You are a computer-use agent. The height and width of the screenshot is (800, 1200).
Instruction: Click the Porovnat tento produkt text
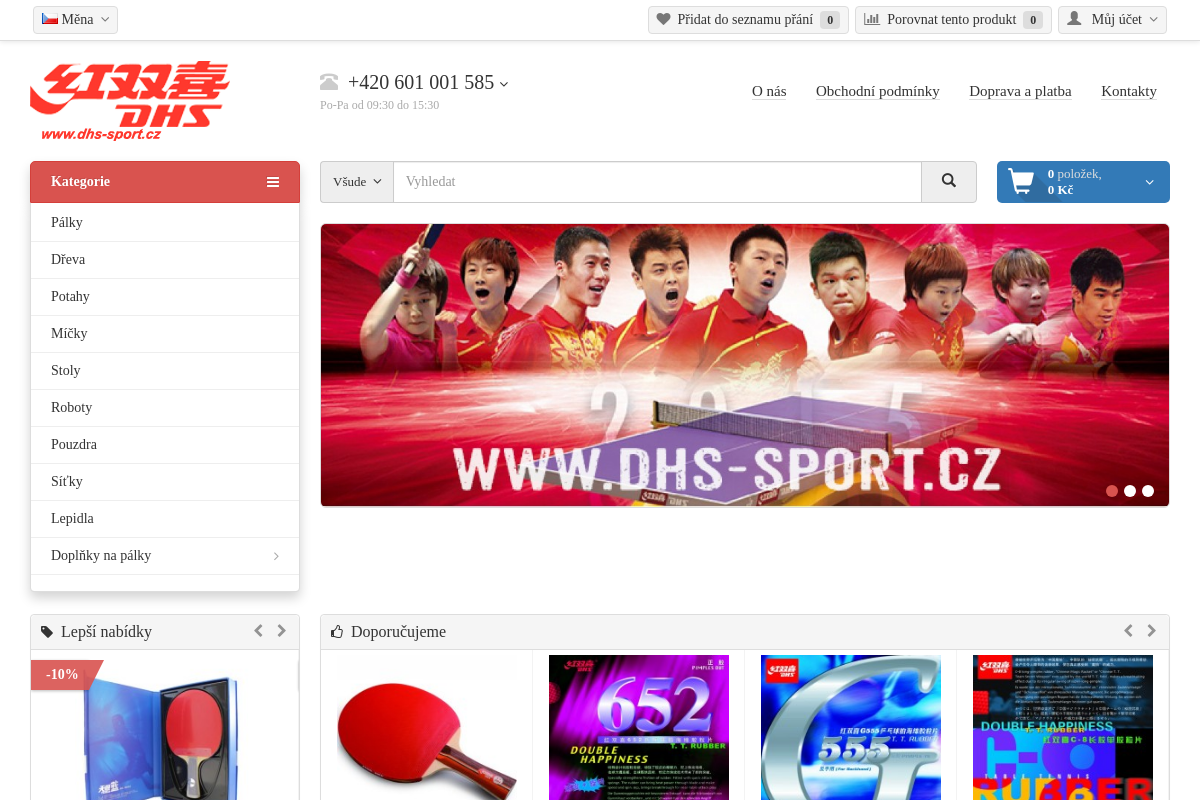[951, 20]
